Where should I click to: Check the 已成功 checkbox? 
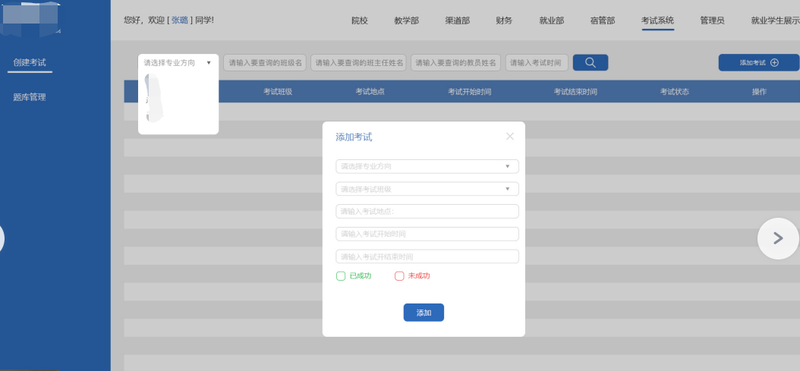(x=341, y=276)
